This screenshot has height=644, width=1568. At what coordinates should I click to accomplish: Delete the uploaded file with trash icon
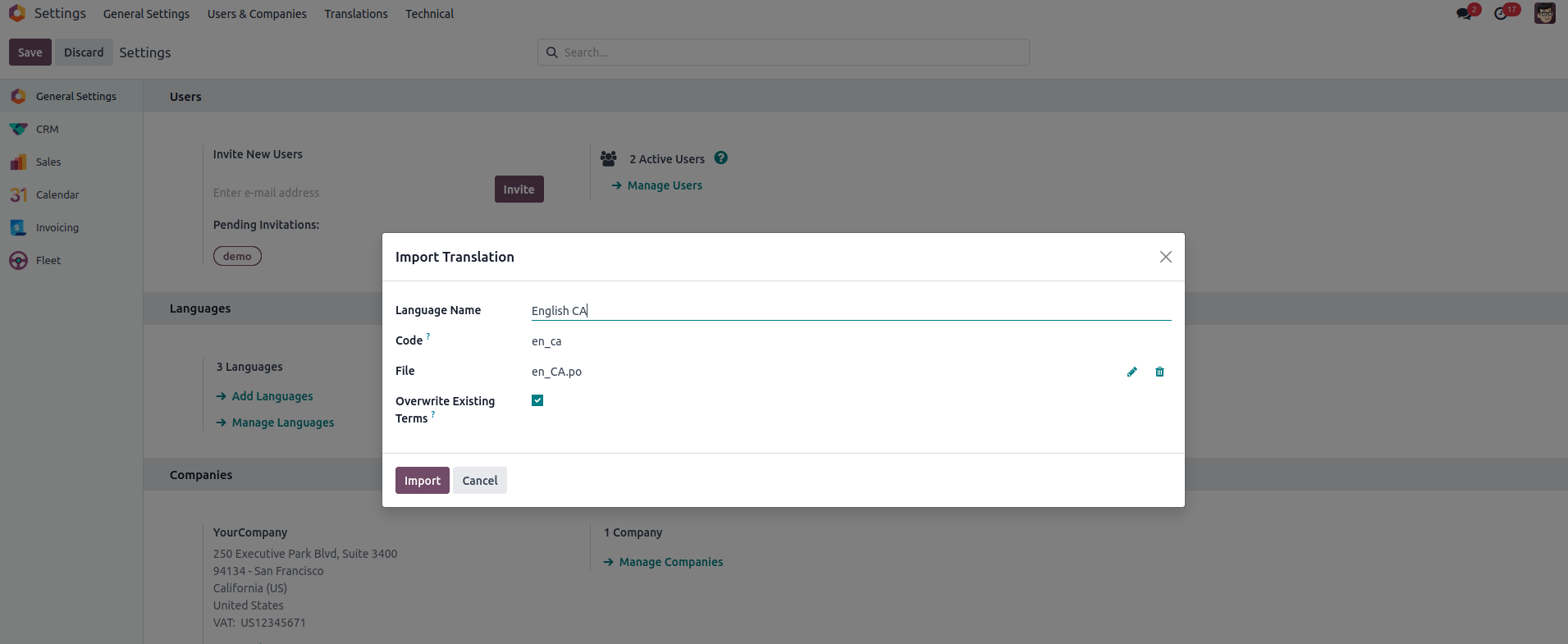(1159, 372)
